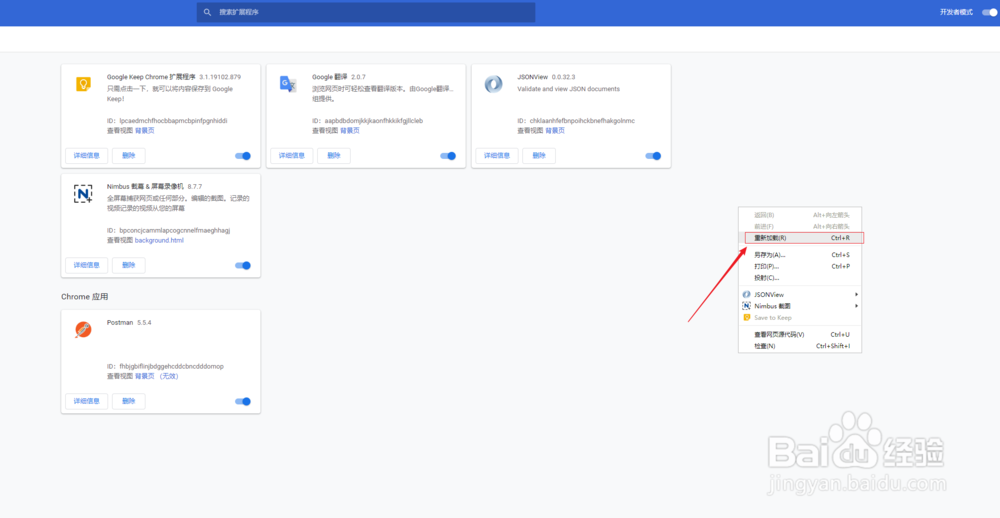
Task: Disable the Postman app toggle
Action: point(243,401)
